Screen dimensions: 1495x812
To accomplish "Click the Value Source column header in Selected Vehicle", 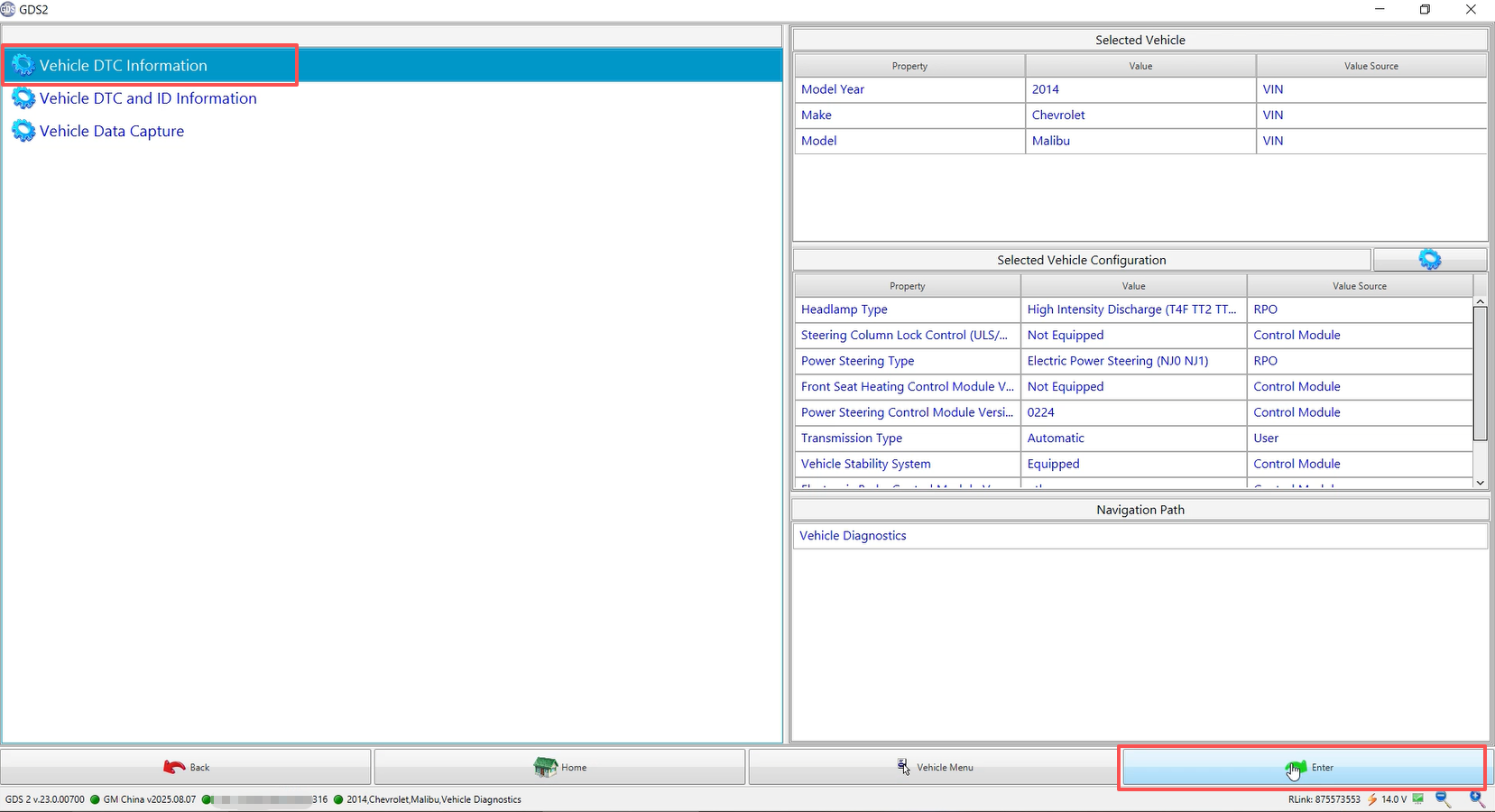I will pos(1370,66).
